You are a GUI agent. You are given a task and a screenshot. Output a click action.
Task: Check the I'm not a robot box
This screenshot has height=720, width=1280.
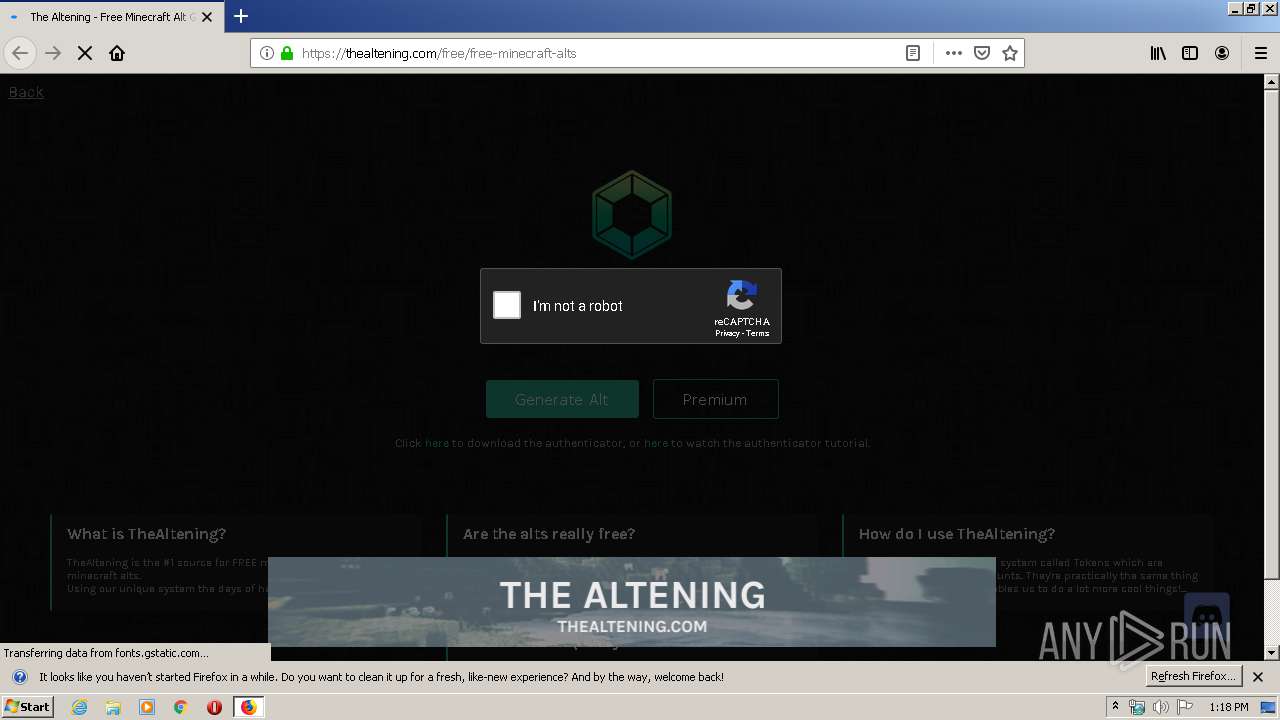(x=507, y=305)
